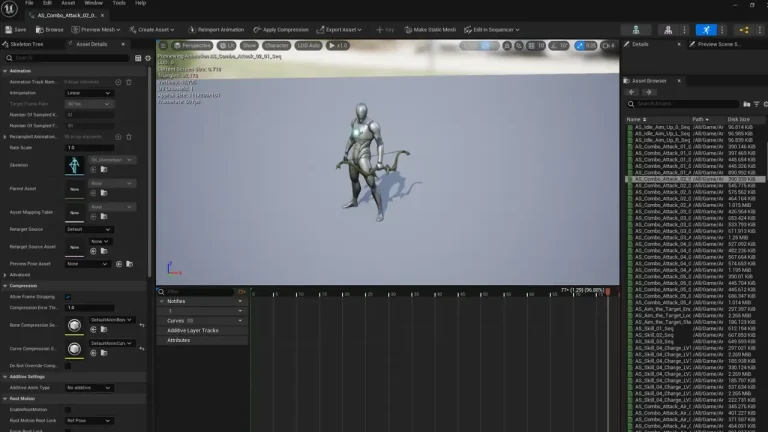Open the Edit menu
768x432 pixels.
pyautogui.click(x=47, y=3)
